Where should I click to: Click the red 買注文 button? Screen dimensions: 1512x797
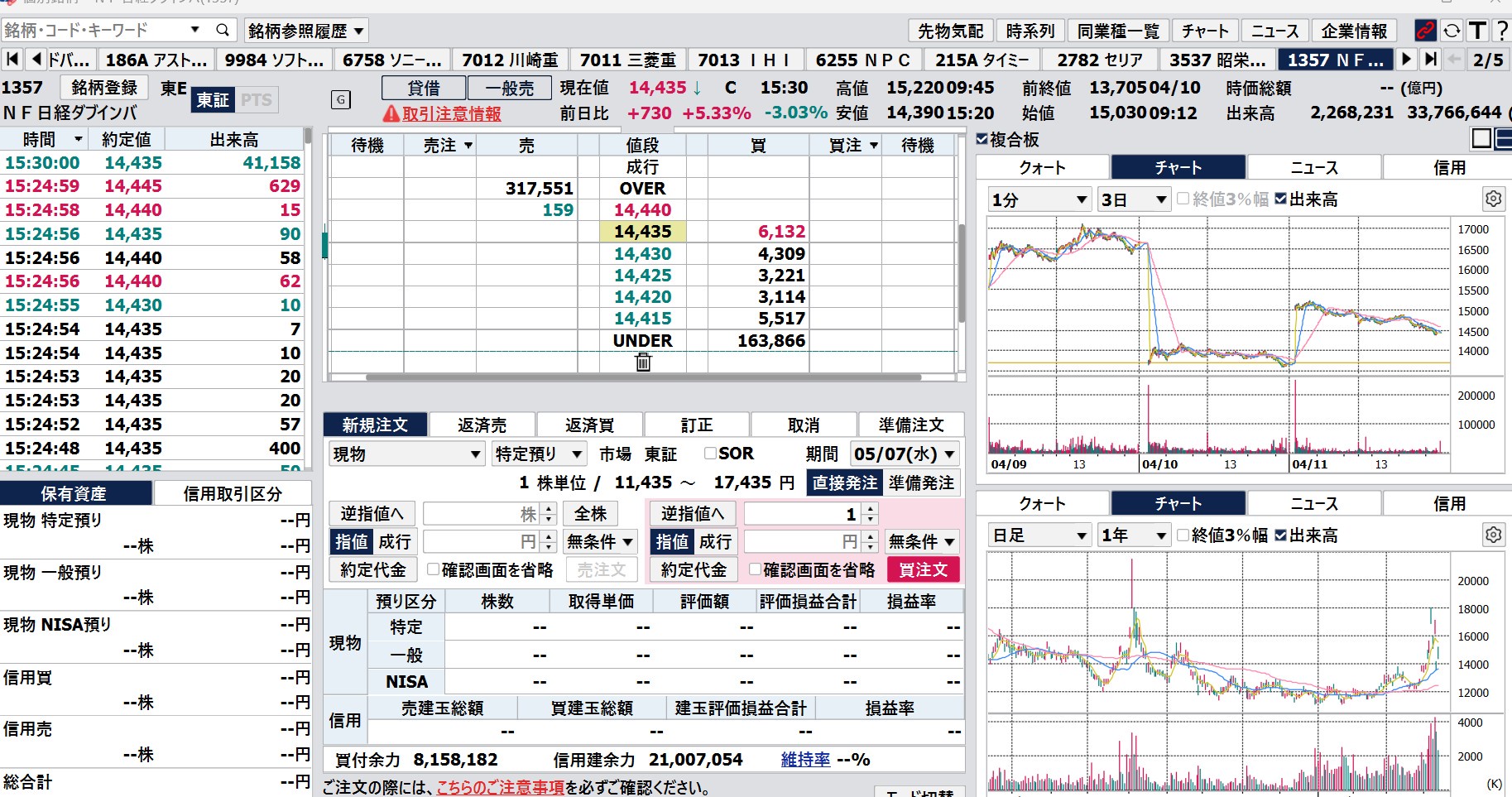click(923, 569)
